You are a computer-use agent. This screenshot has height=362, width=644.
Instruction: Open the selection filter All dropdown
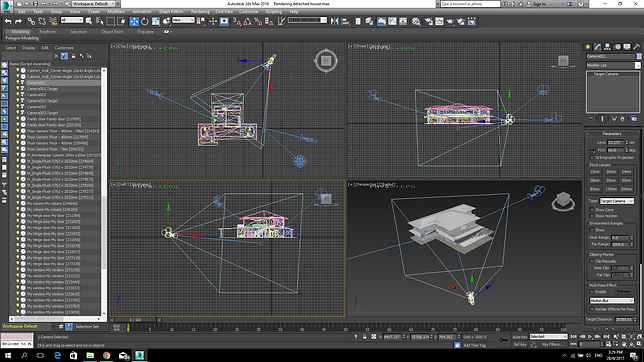coord(71,20)
